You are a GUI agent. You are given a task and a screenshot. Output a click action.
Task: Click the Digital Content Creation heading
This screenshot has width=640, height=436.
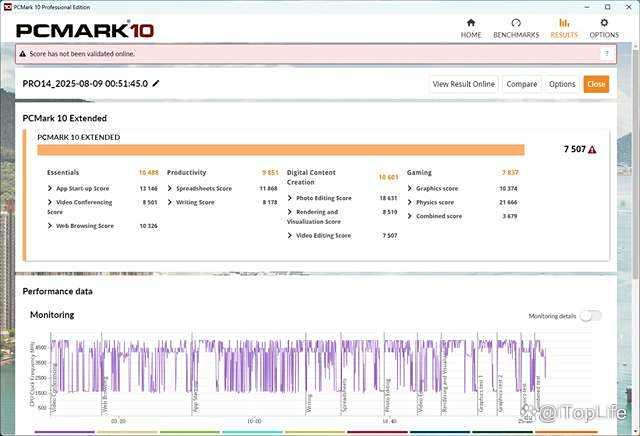coord(311,177)
